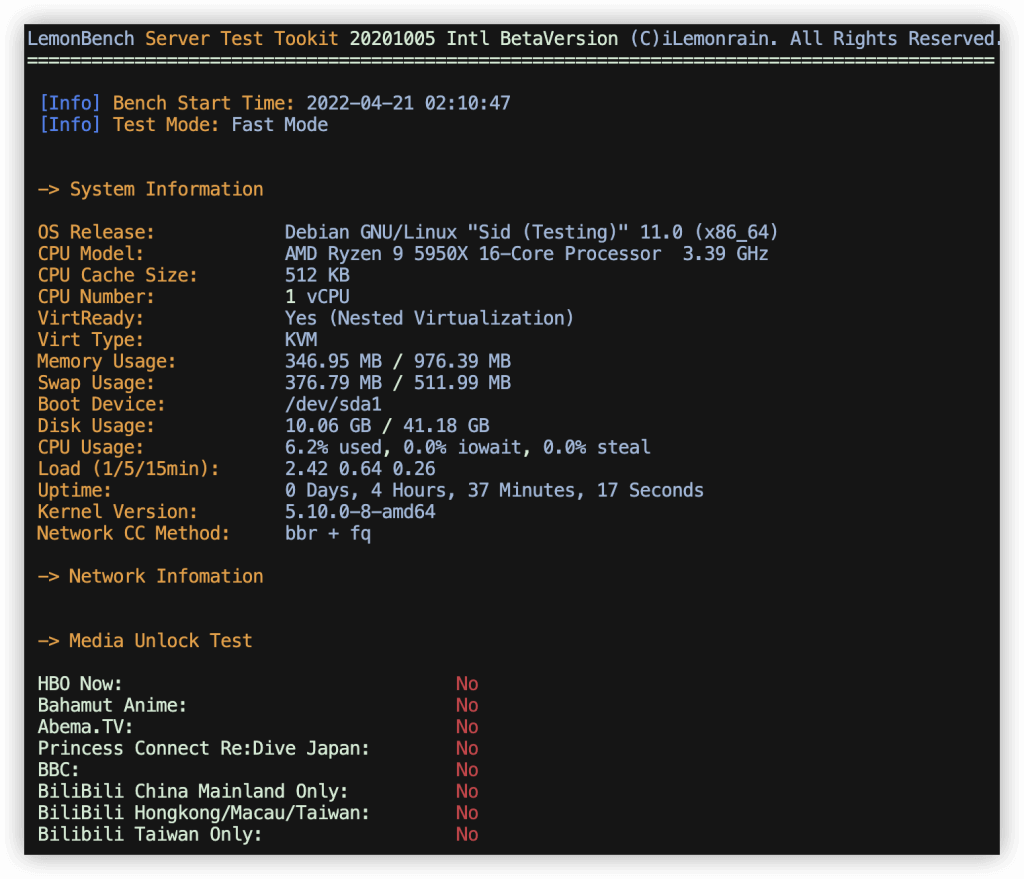Click the KVM virt type value
Image resolution: width=1024 pixels, height=879 pixels.
[301, 340]
